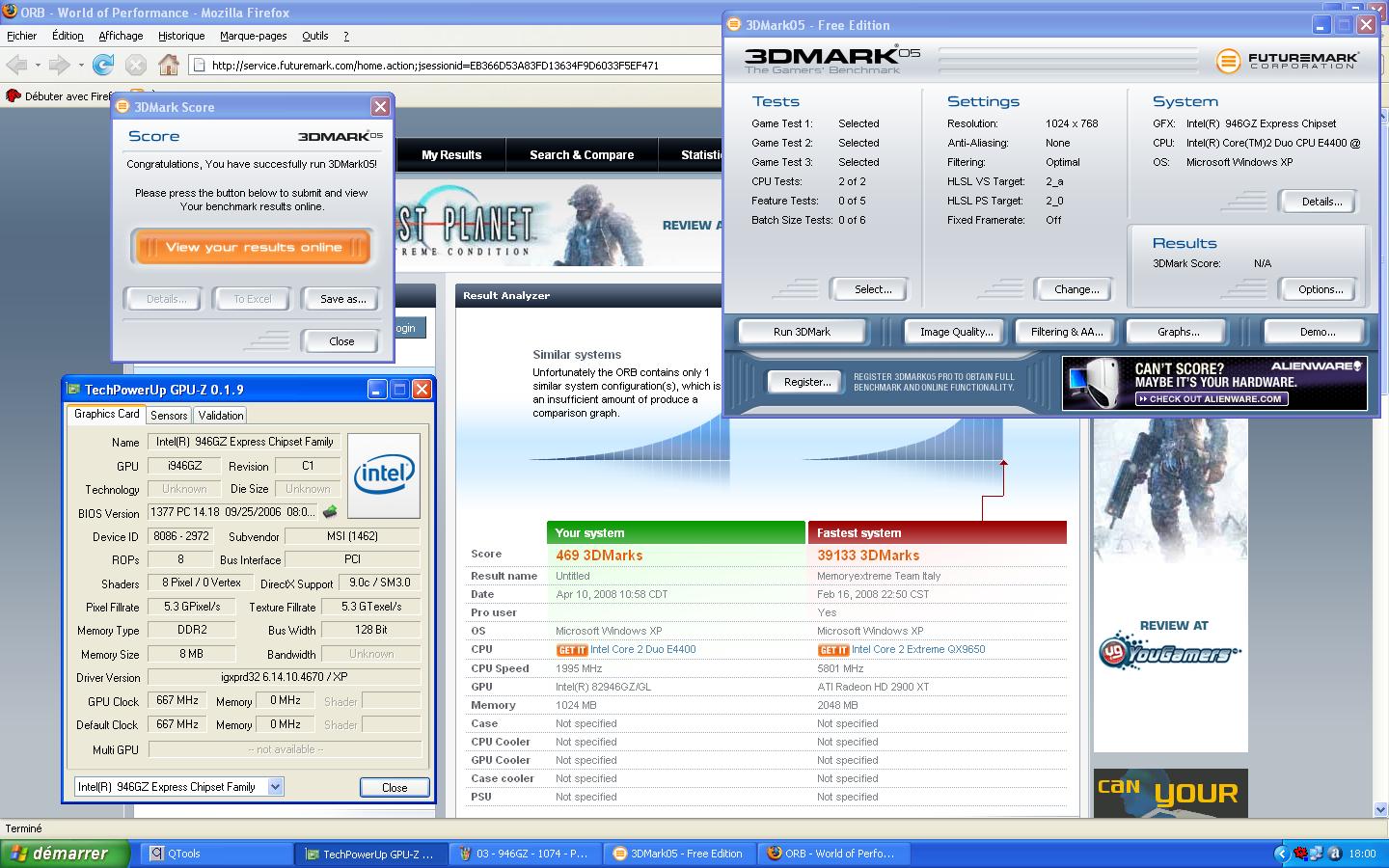This screenshot has width=1389, height=868.
Task: Switch to TechPowerUp GPU-Z taskbar item
Action: [370, 854]
